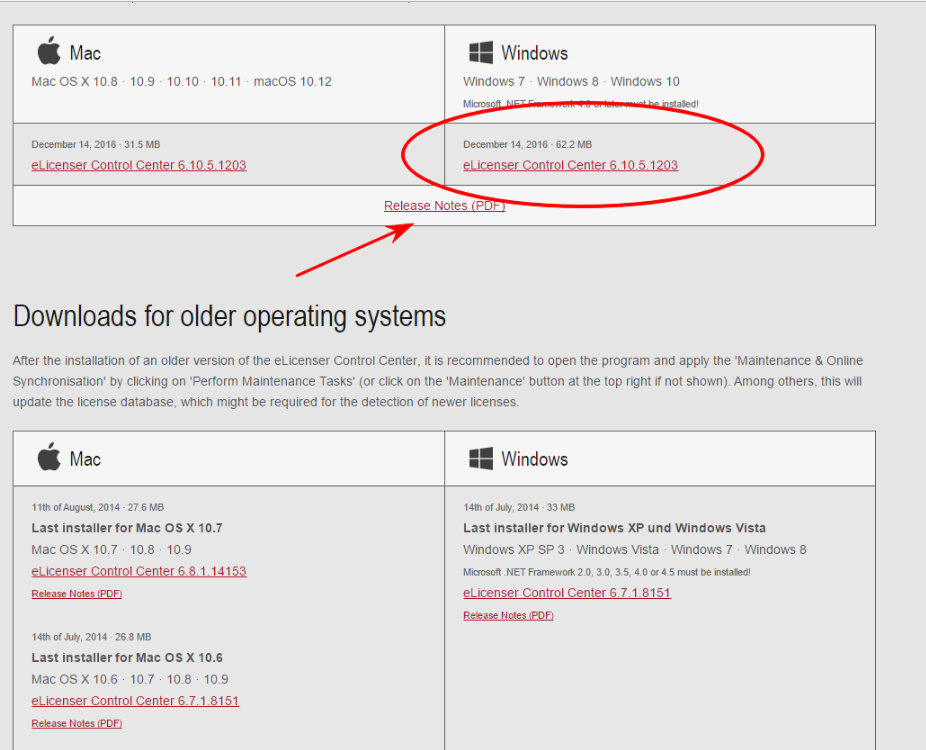Click the 'Mac' heading in the top download table
This screenshot has width=926, height=750.
pos(85,53)
